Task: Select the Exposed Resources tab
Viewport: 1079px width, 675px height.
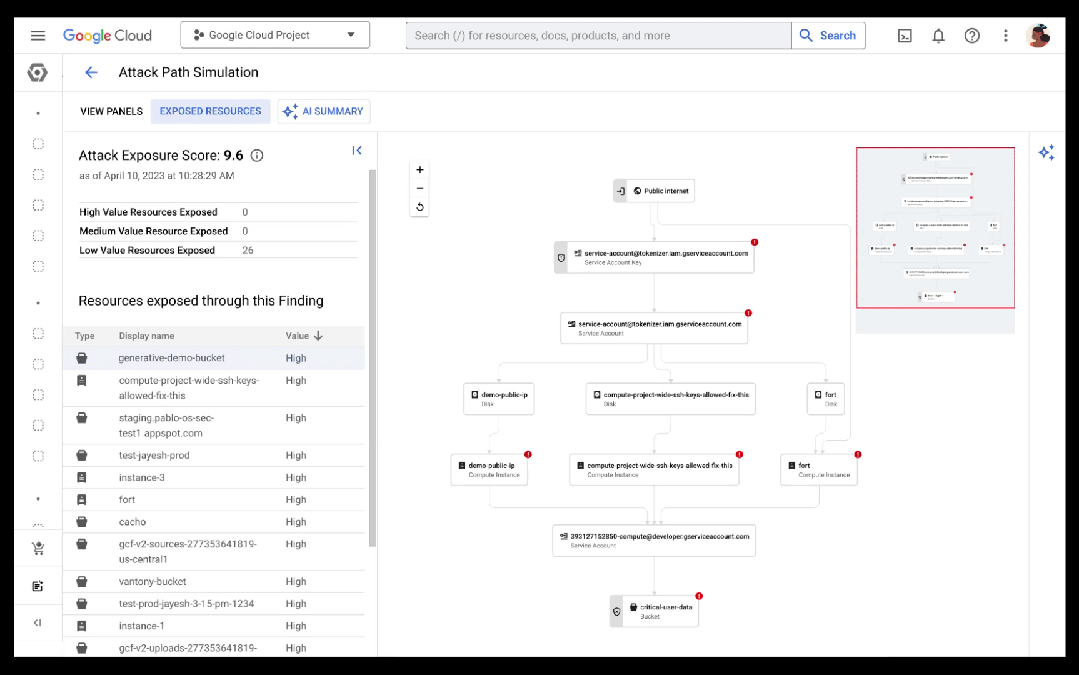Action: pos(211,111)
